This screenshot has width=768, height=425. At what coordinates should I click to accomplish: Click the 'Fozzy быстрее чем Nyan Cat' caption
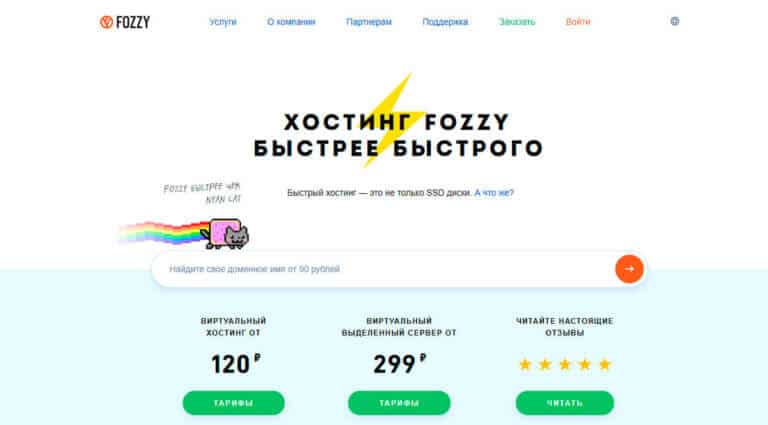(202, 193)
